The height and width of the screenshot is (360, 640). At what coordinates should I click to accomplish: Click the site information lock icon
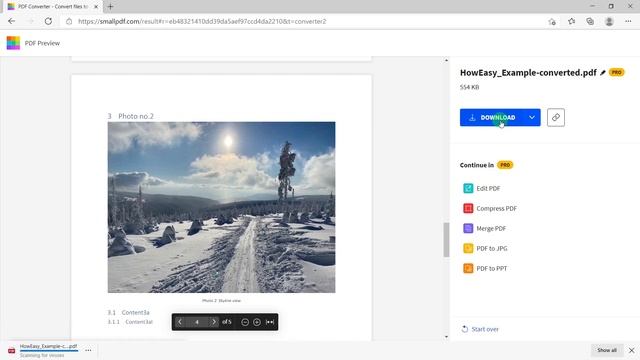click(x=69, y=21)
